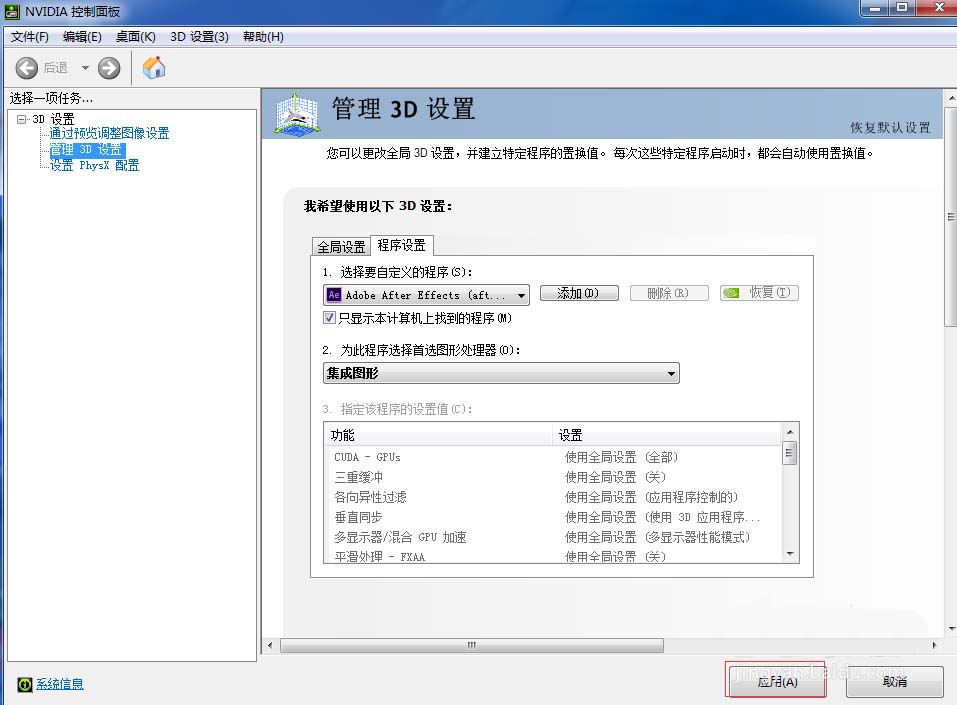Click horizontal scrollbar left arrow
This screenshot has height=705, width=957.
(270, 645)
